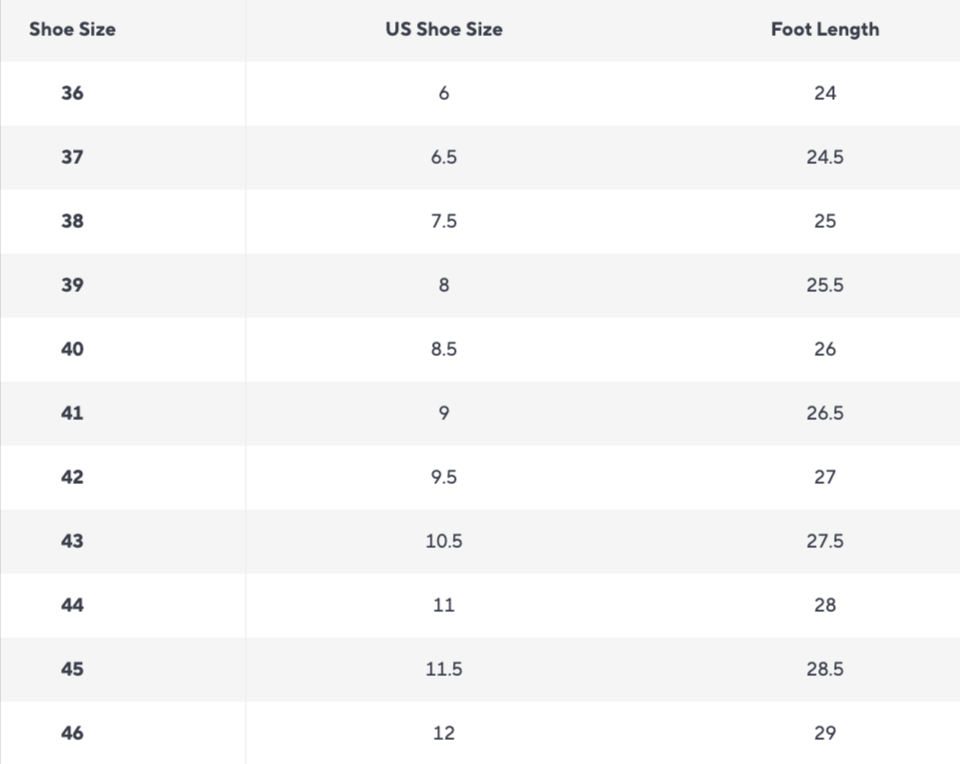This screenshot has height=764, width=960.
Task: Select shoe size 46 cell
Action: click(72, 733)
